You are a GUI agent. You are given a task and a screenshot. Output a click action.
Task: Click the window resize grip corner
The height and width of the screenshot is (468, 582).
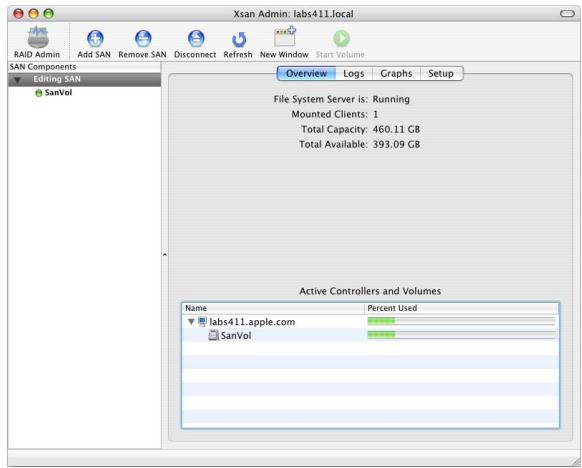coord(576,461)
